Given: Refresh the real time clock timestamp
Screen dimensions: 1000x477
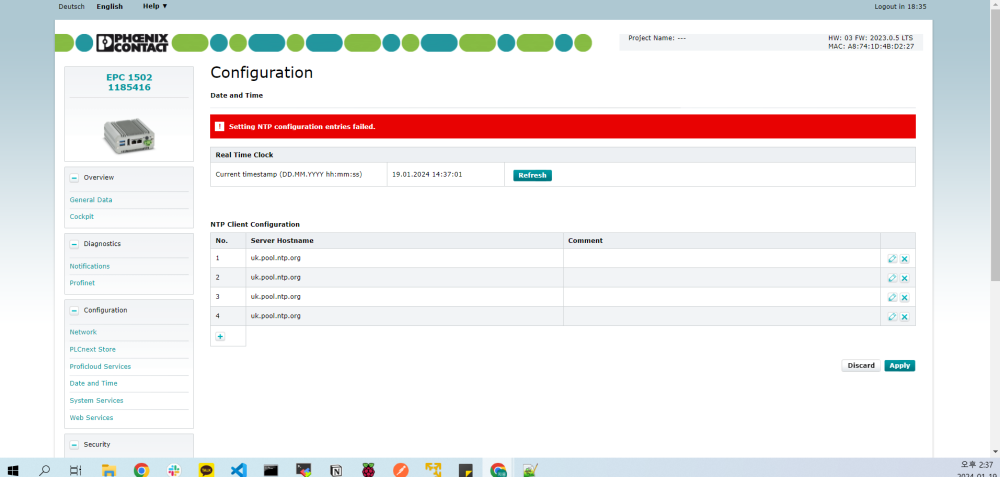Looking at the screenshot, I should point(532,175).
